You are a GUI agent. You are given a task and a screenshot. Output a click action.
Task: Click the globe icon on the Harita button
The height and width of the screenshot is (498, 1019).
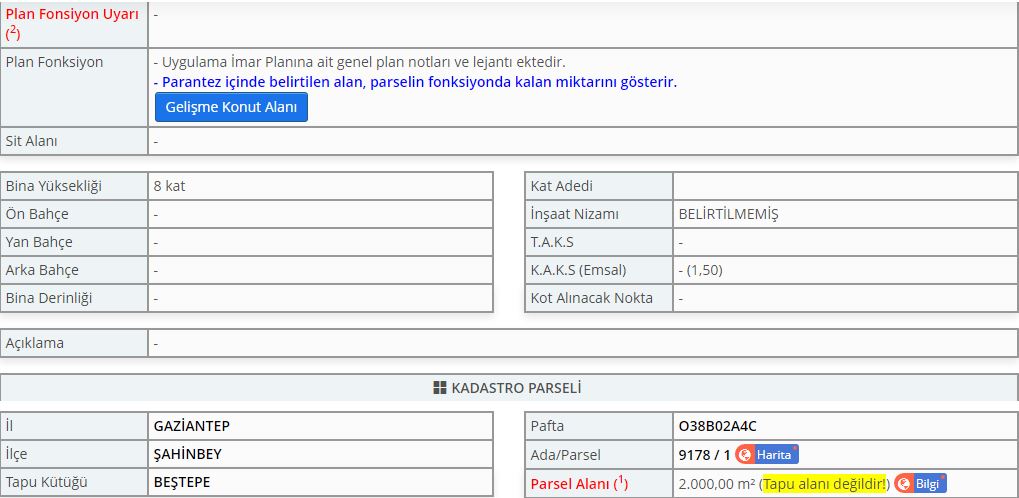click(x=745, y=455)
